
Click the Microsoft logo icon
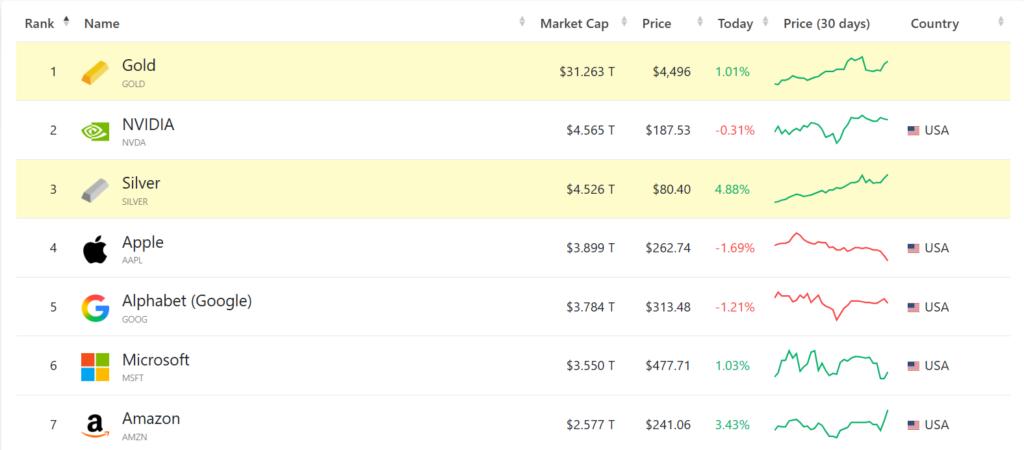(95, 367)
